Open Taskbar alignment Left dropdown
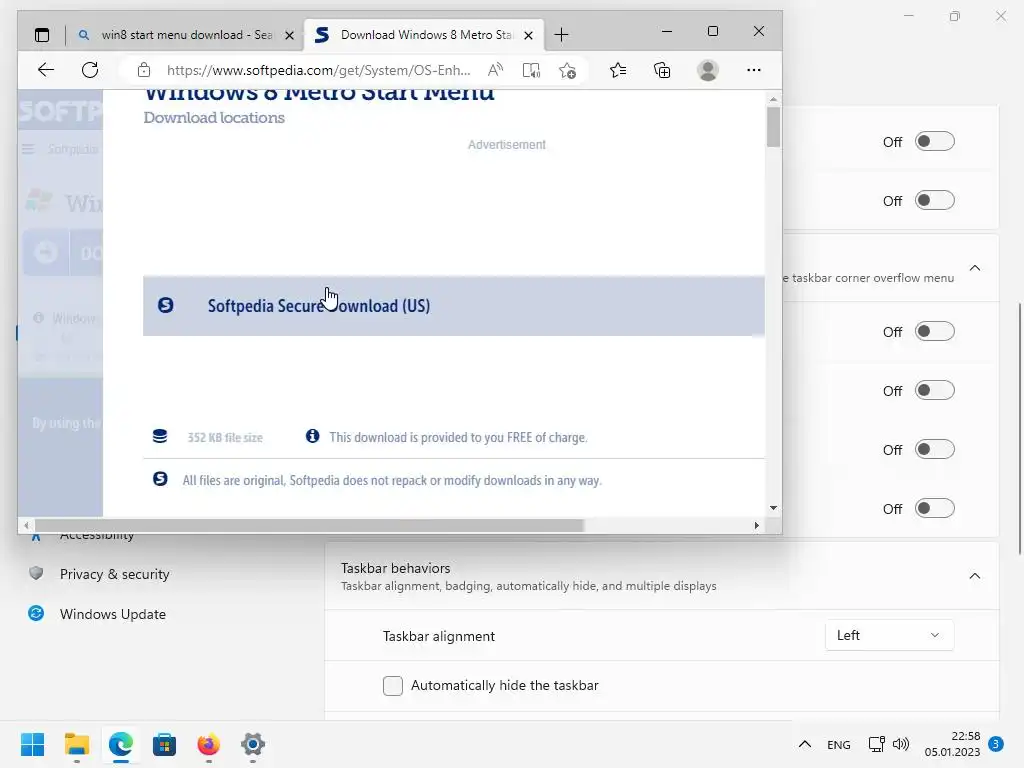Viewport: 1024px width, 768px height. click(x=889, y=635)
